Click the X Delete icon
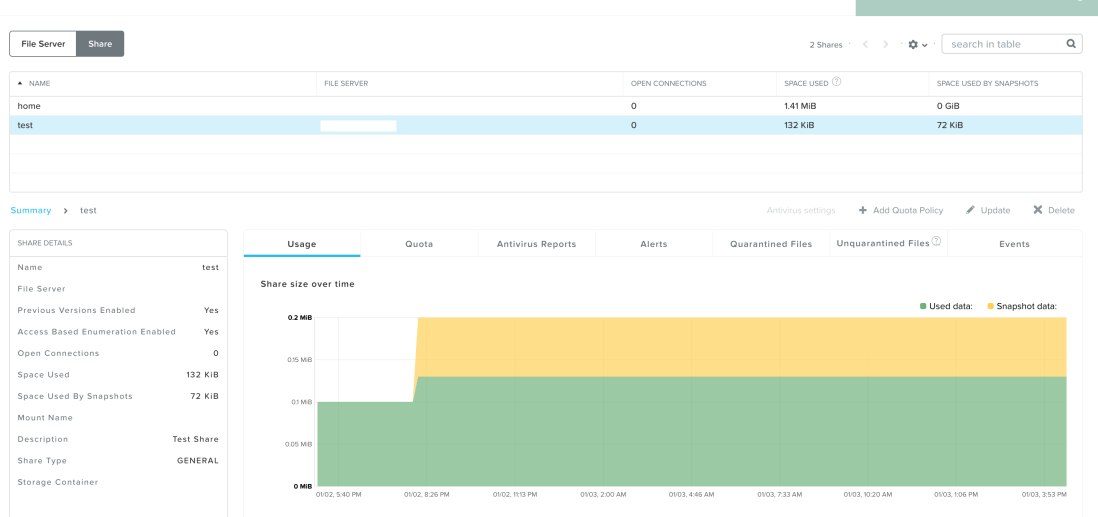The image size is (1098, 517). pos(1038,210)
